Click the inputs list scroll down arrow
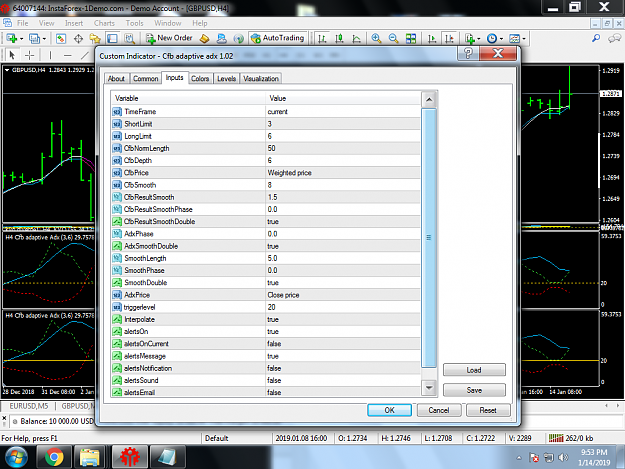 click(x=429, y=387)
